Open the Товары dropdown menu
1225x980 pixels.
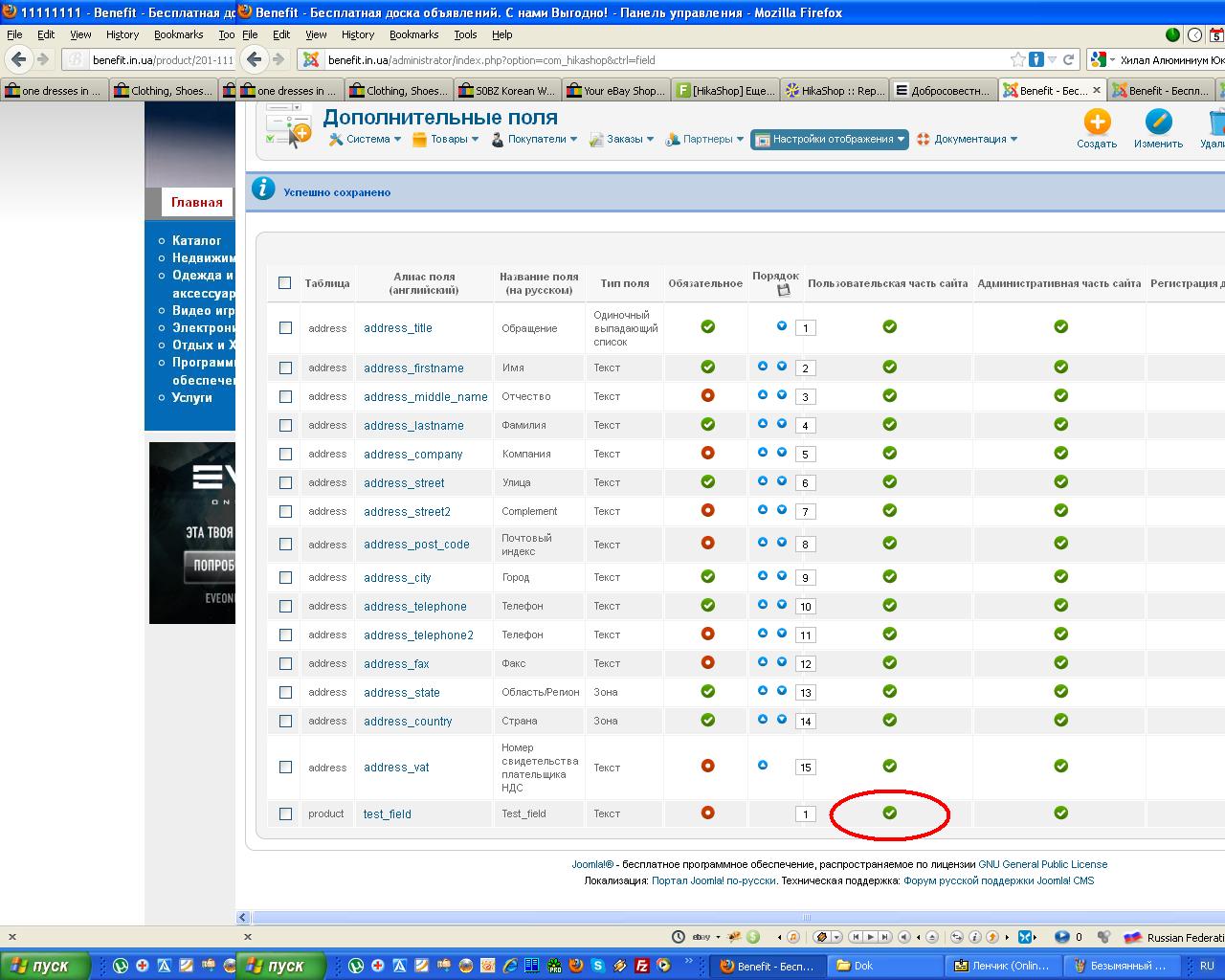pyautogui.click(x=448, y=139)
